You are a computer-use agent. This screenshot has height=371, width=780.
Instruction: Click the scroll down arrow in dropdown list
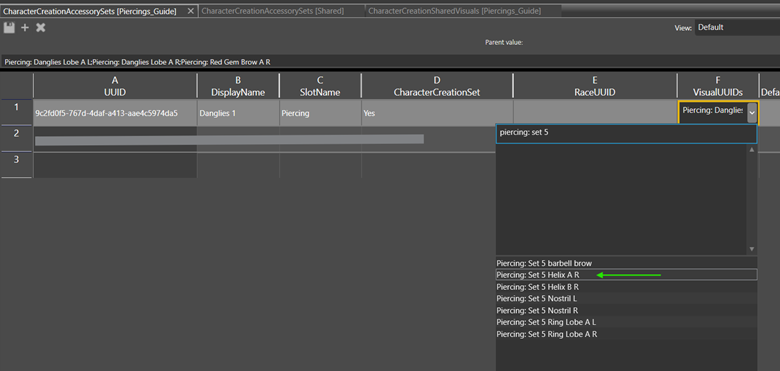point(752,249)
